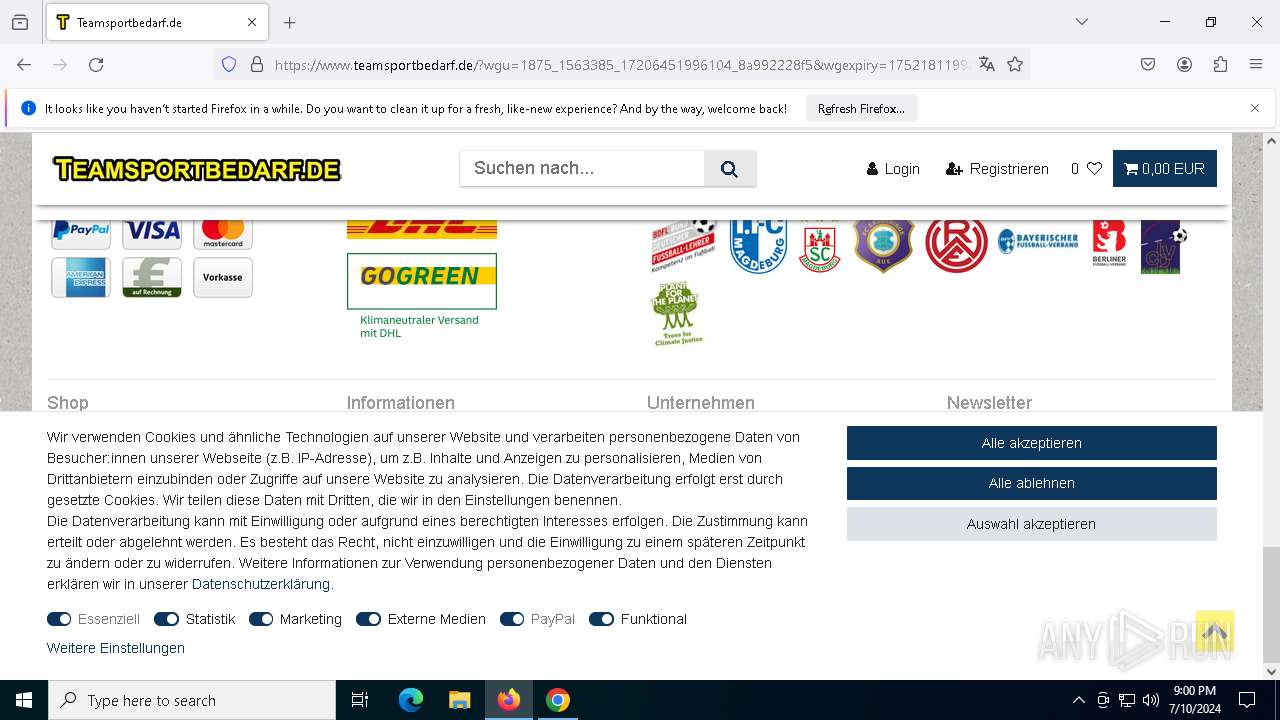Image resolution: width=1280 pixels, height=720 pixels.
Task: Open the Firefox account icon
Action: point(1184,65)
